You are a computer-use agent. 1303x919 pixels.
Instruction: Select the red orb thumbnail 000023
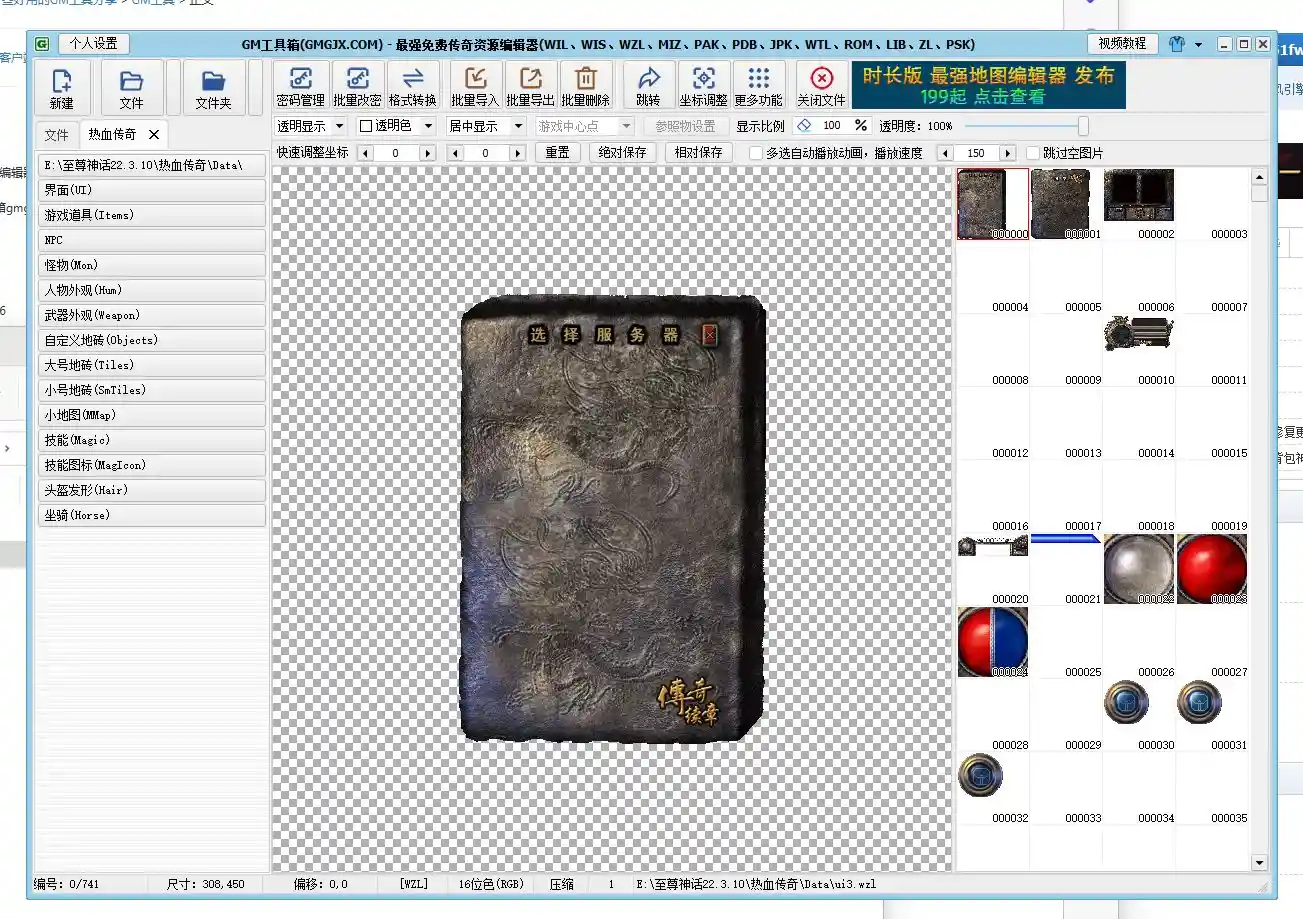[x=1212, y=569]
